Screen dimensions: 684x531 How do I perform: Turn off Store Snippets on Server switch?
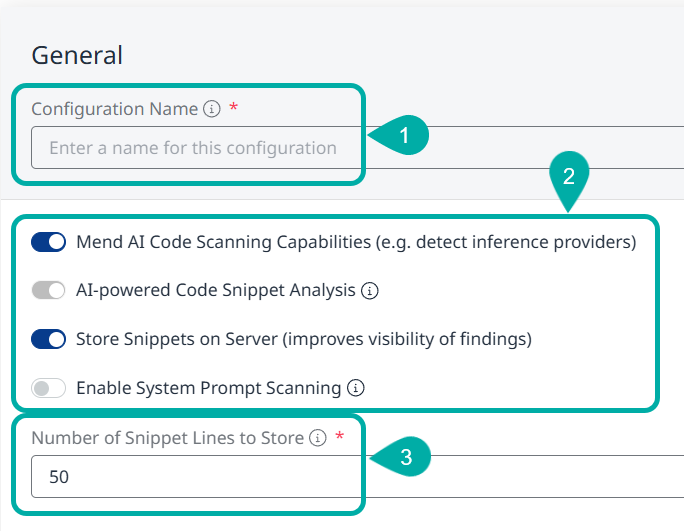click(x=48, y=339)
